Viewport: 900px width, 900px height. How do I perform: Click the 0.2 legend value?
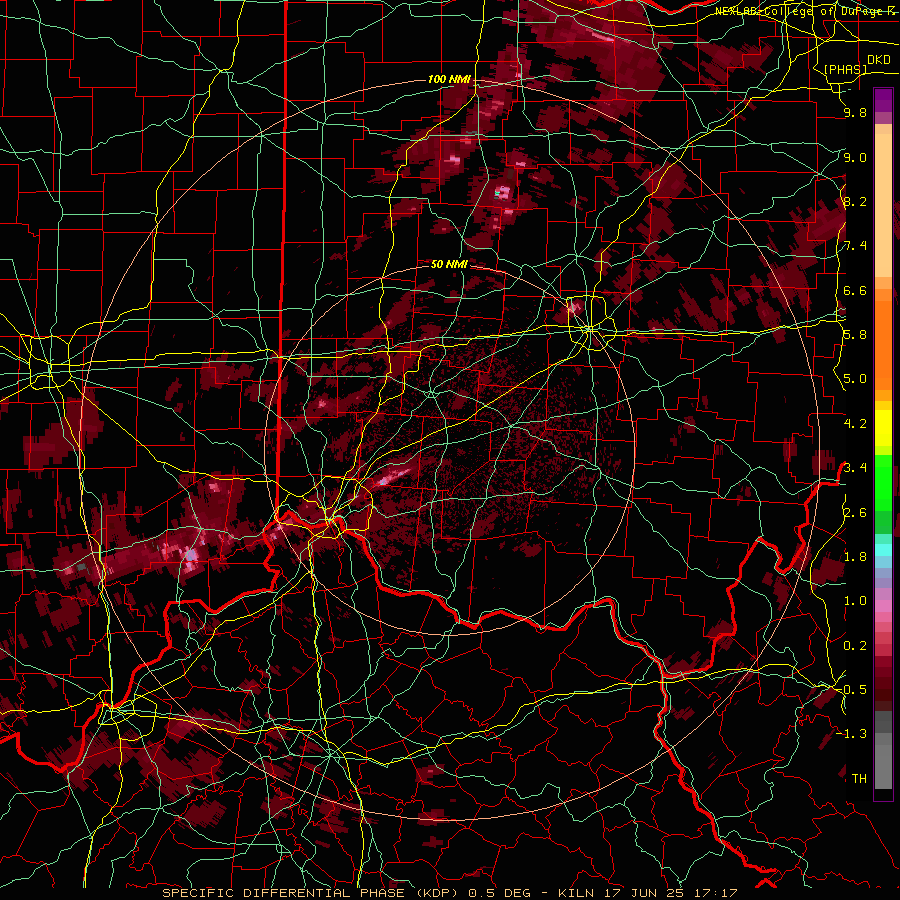855,646
